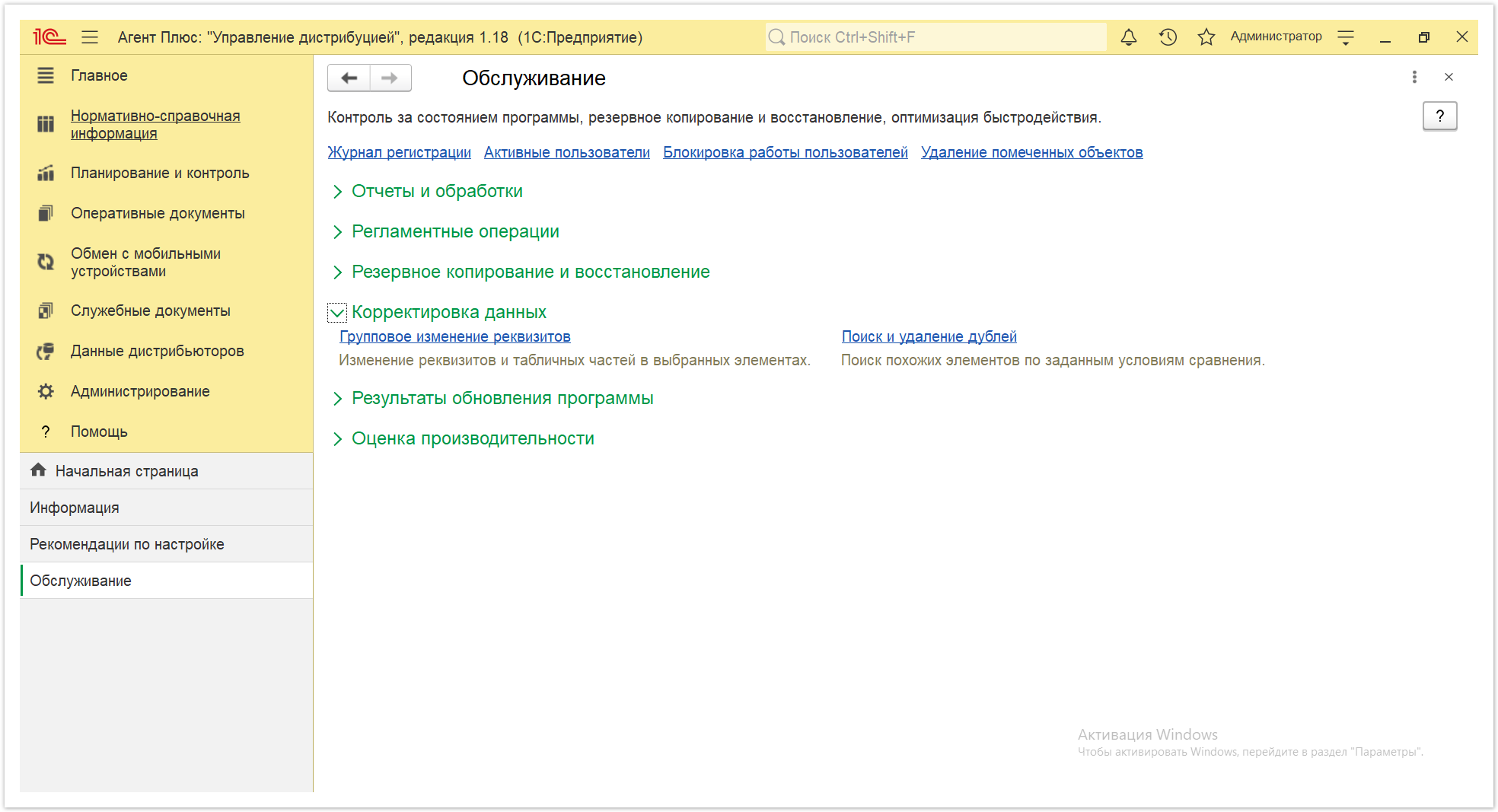This screenshot has height=812, width=1498.
Task: Click the Помощь question mark icon
Action: (x=46, y=431)
